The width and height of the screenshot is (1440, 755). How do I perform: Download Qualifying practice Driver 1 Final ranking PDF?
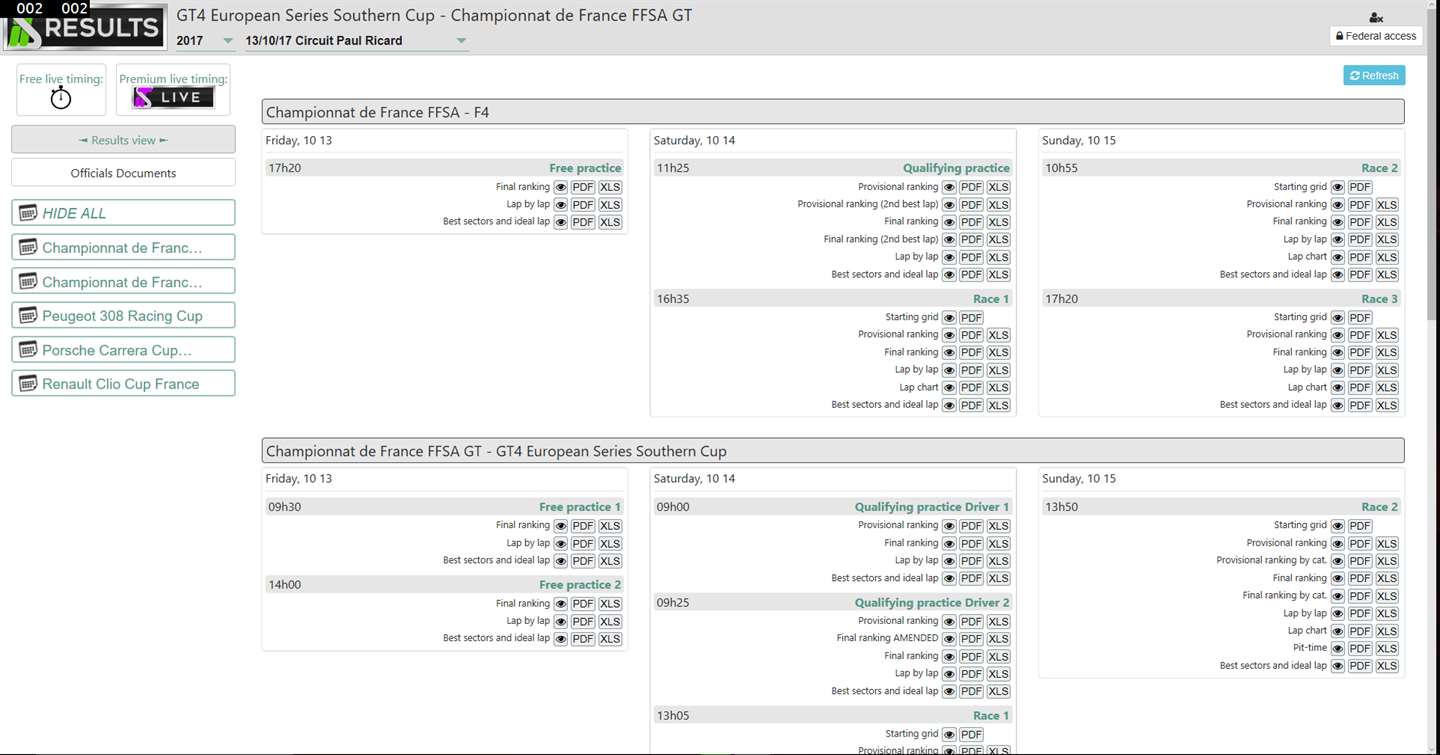click(x=971, y=543)
